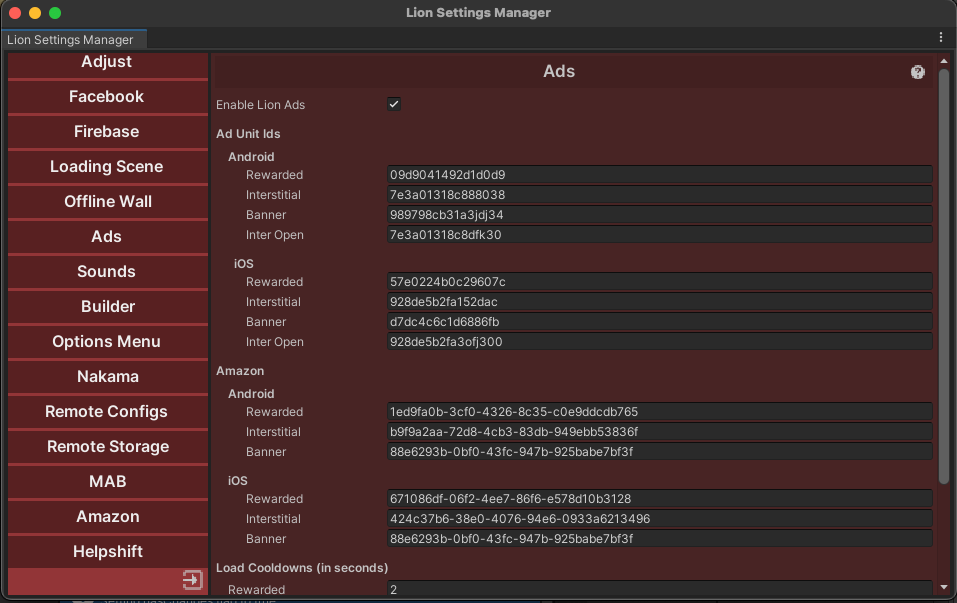Open the Facebook settings section
This screenshot has height=603, width=957.
click(107, 97)
